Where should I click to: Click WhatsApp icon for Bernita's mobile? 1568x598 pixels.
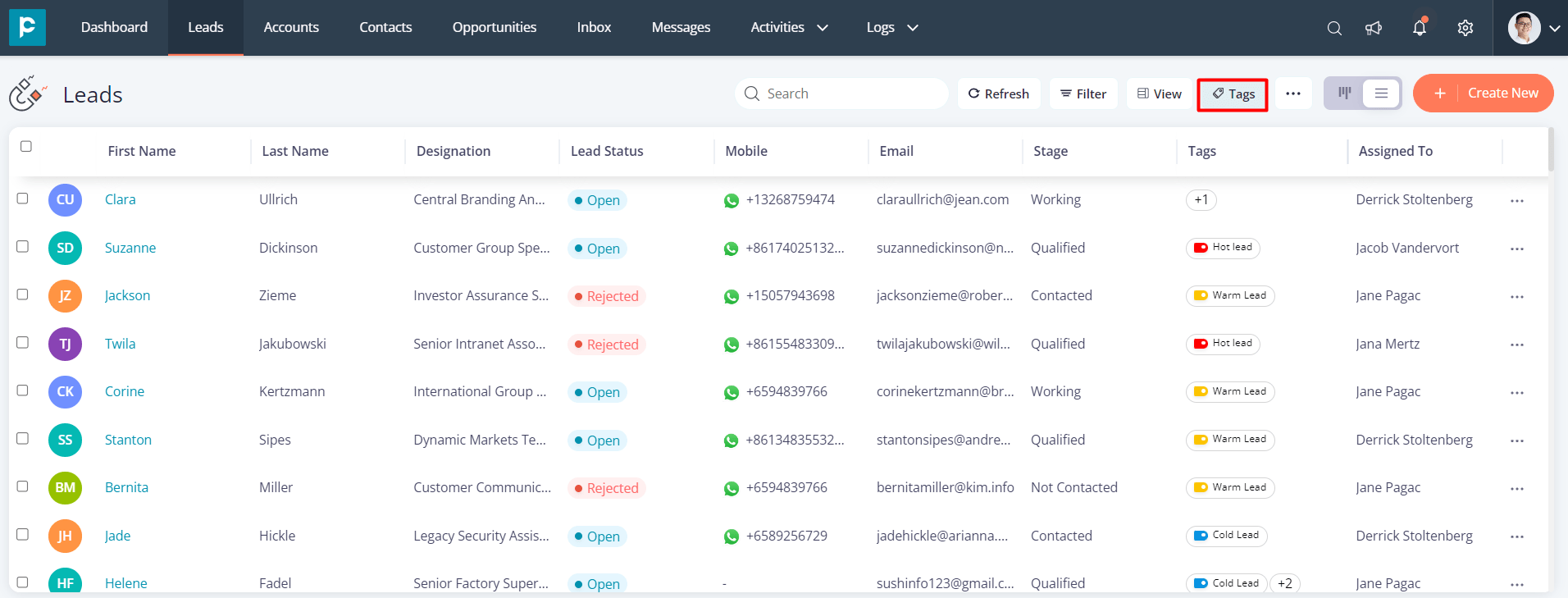coord(732,488)
